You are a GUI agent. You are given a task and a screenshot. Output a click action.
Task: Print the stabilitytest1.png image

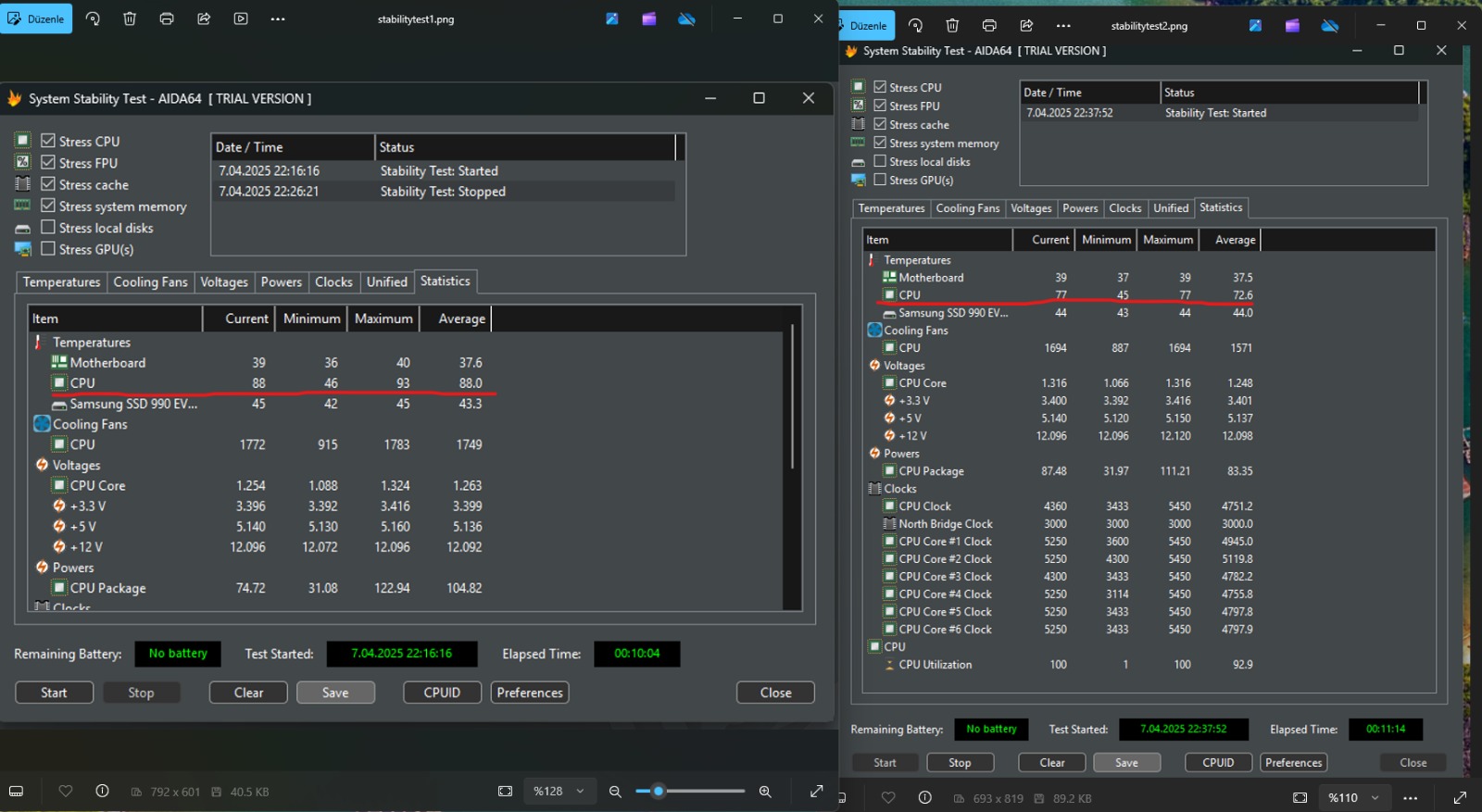tap(167, 19)
